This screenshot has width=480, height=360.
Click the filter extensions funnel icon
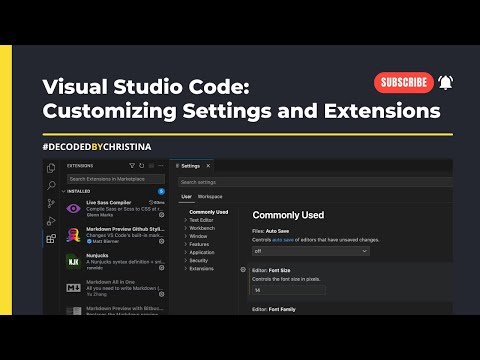(x=132, y=166)
